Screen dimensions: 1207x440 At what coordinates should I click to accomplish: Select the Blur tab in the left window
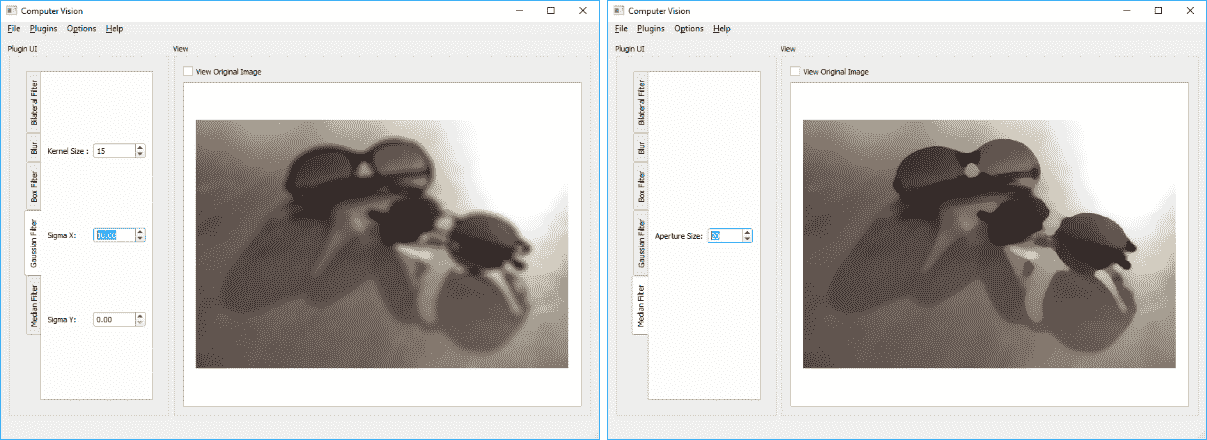(34, 149)
